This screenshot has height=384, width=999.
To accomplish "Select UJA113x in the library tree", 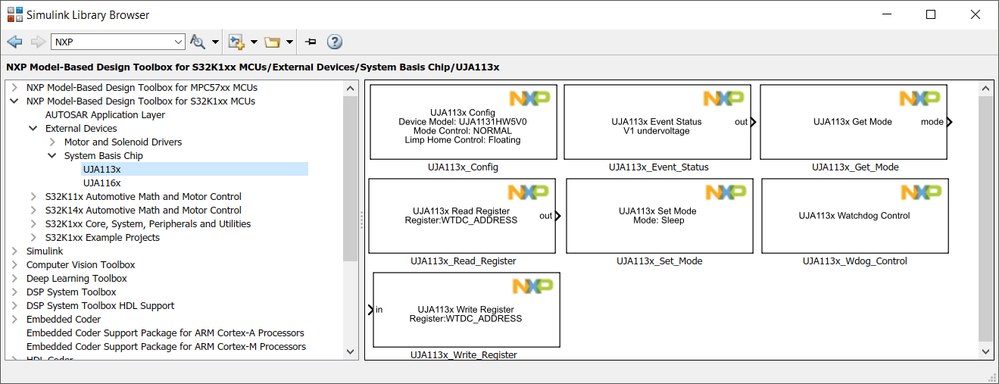I will point(101,169).
